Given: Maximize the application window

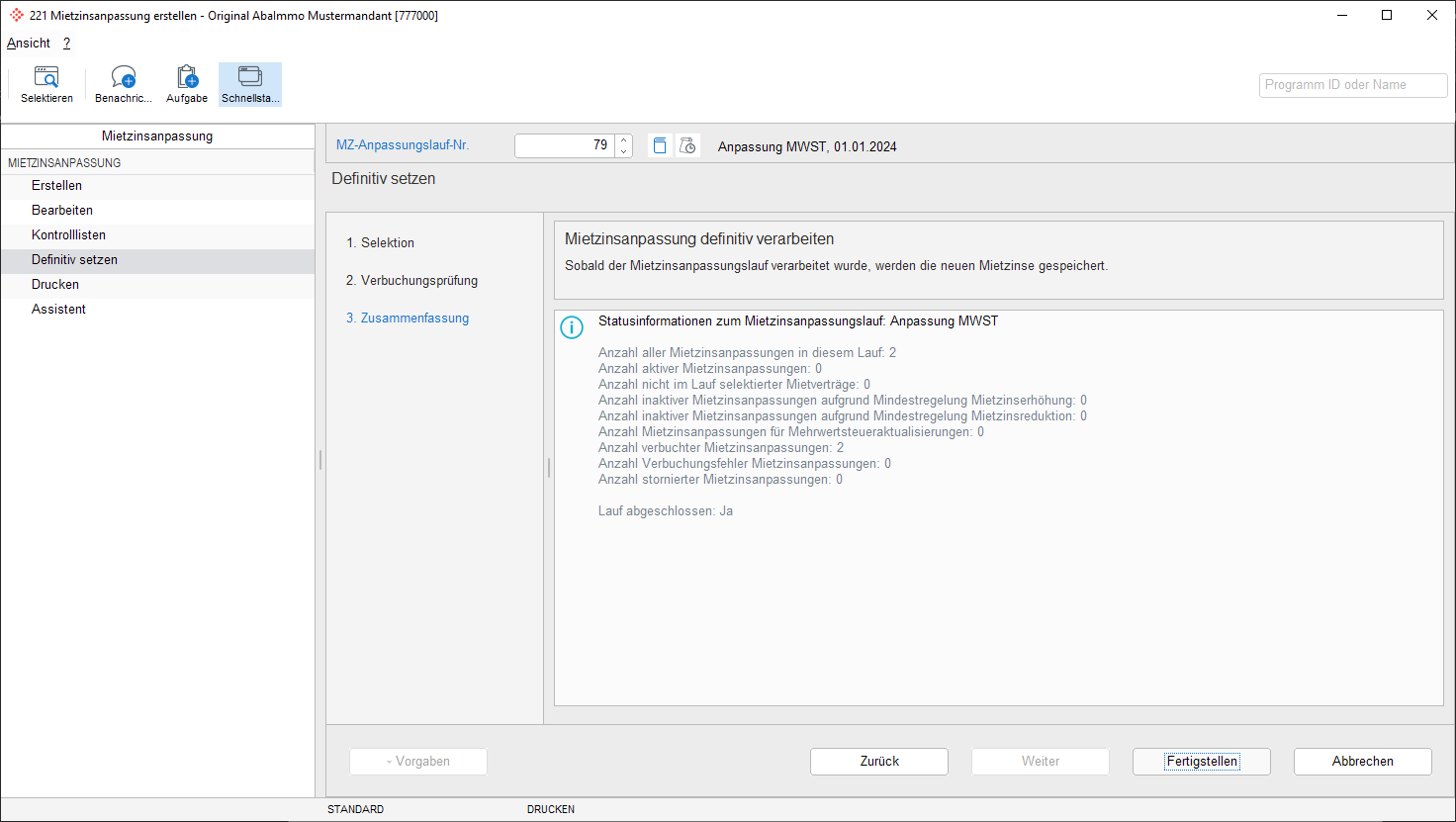Looking at the screenshot, I should point(1387,15).
